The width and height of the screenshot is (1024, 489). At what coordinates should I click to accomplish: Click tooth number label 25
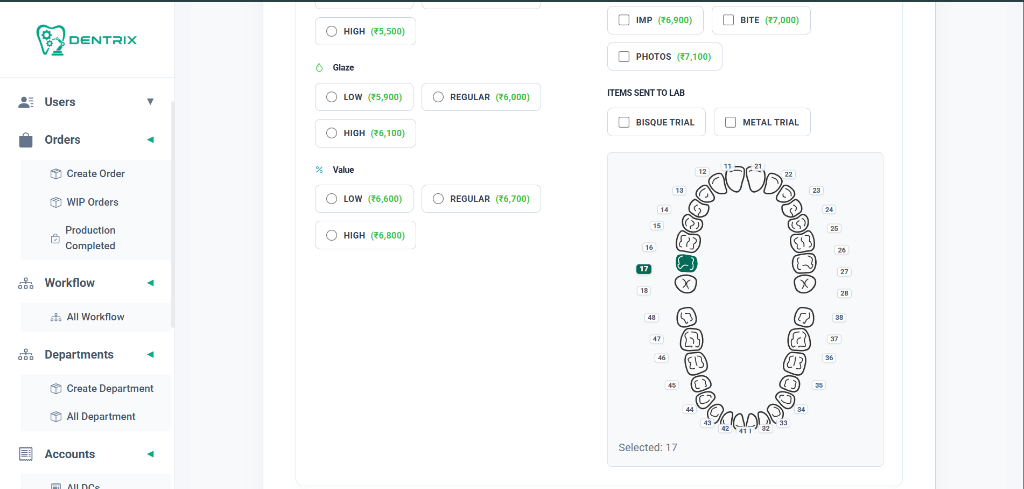[833, 229]
